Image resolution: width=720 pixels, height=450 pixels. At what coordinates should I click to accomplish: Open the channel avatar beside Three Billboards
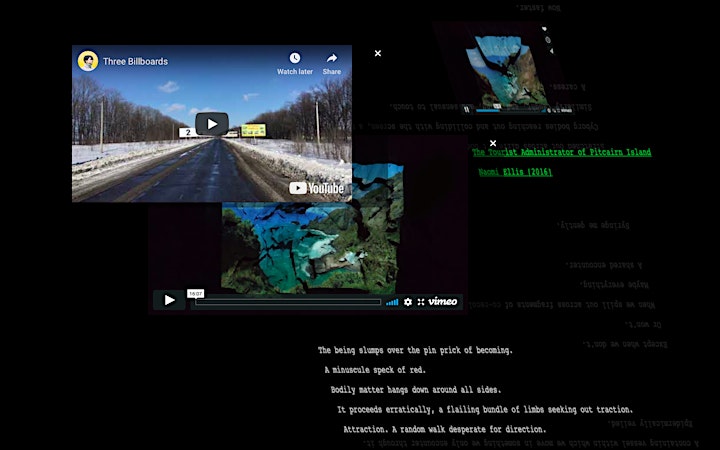pos(88,61)
